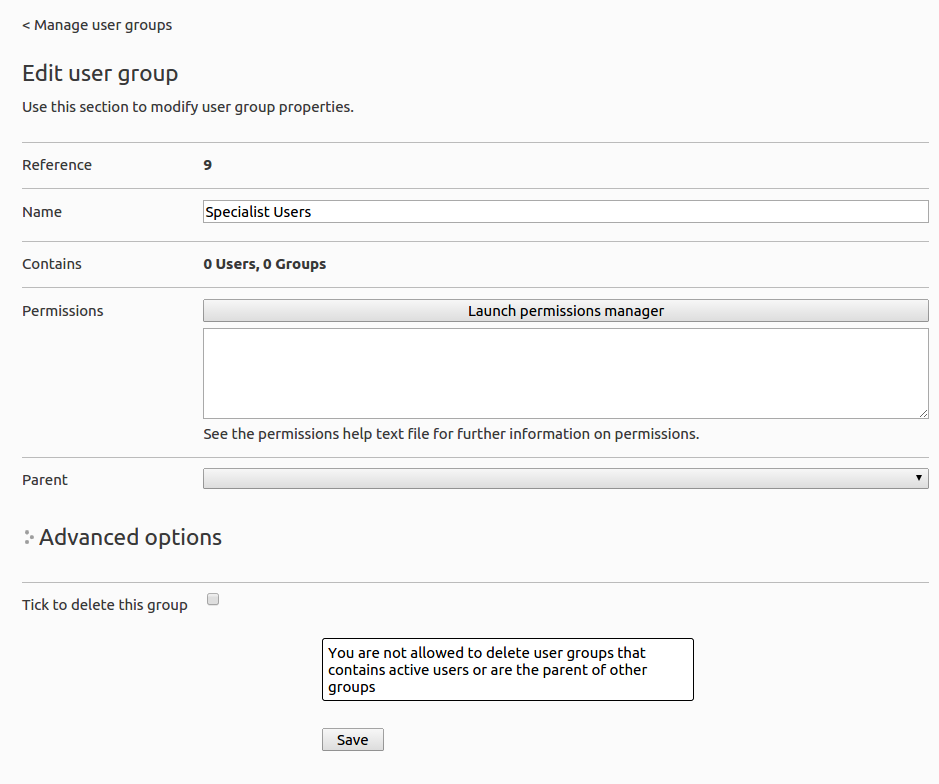Click the dotted icon beside Advanced options

click(x=29, y=537)
